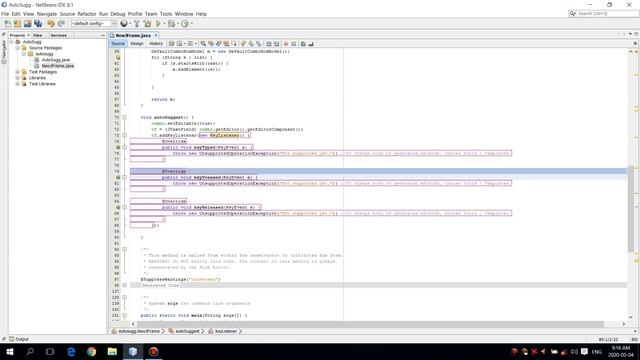The image size is (640, 360).
Task: Open the Source menu
Action: click(x=67, y=14)
